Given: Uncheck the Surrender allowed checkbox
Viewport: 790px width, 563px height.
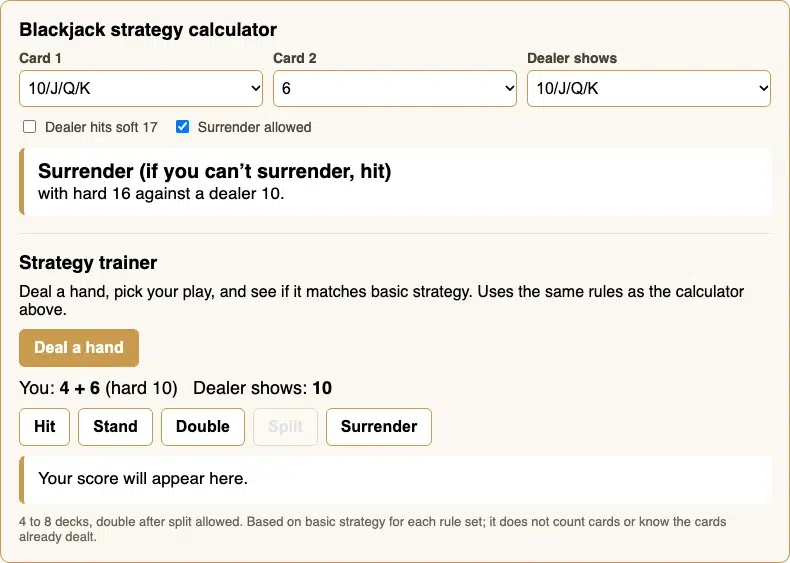Looking at the screenshot, I should coord(182,127).
